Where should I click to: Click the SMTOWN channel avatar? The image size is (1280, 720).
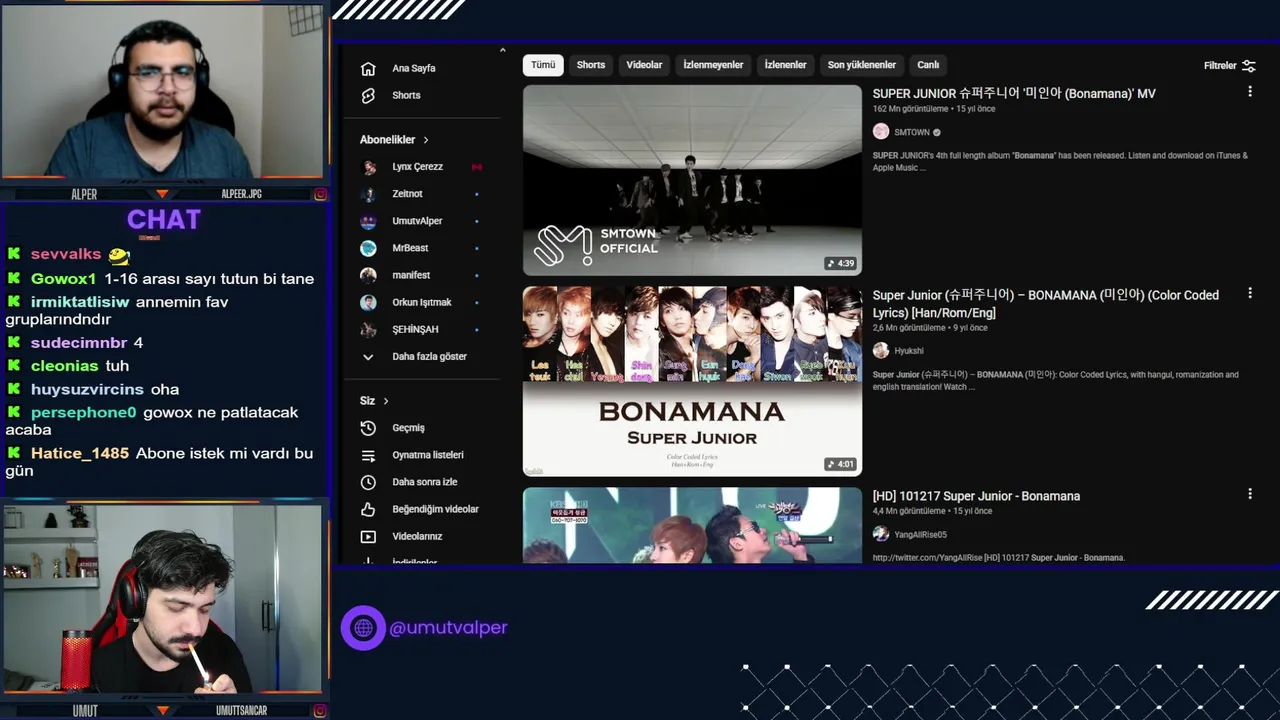[881, 132]
